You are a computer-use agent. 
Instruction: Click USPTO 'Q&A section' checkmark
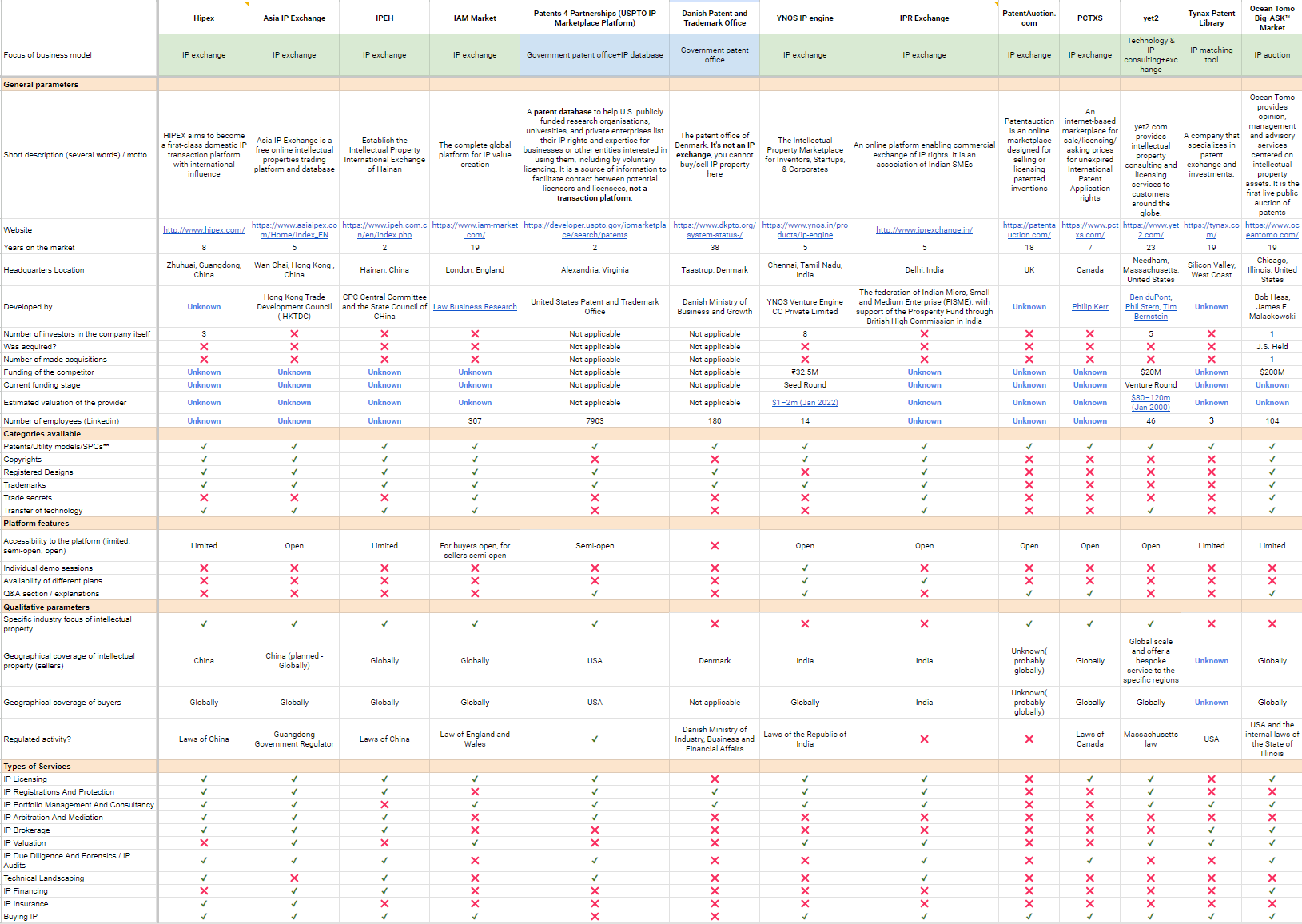click(595, 594)
